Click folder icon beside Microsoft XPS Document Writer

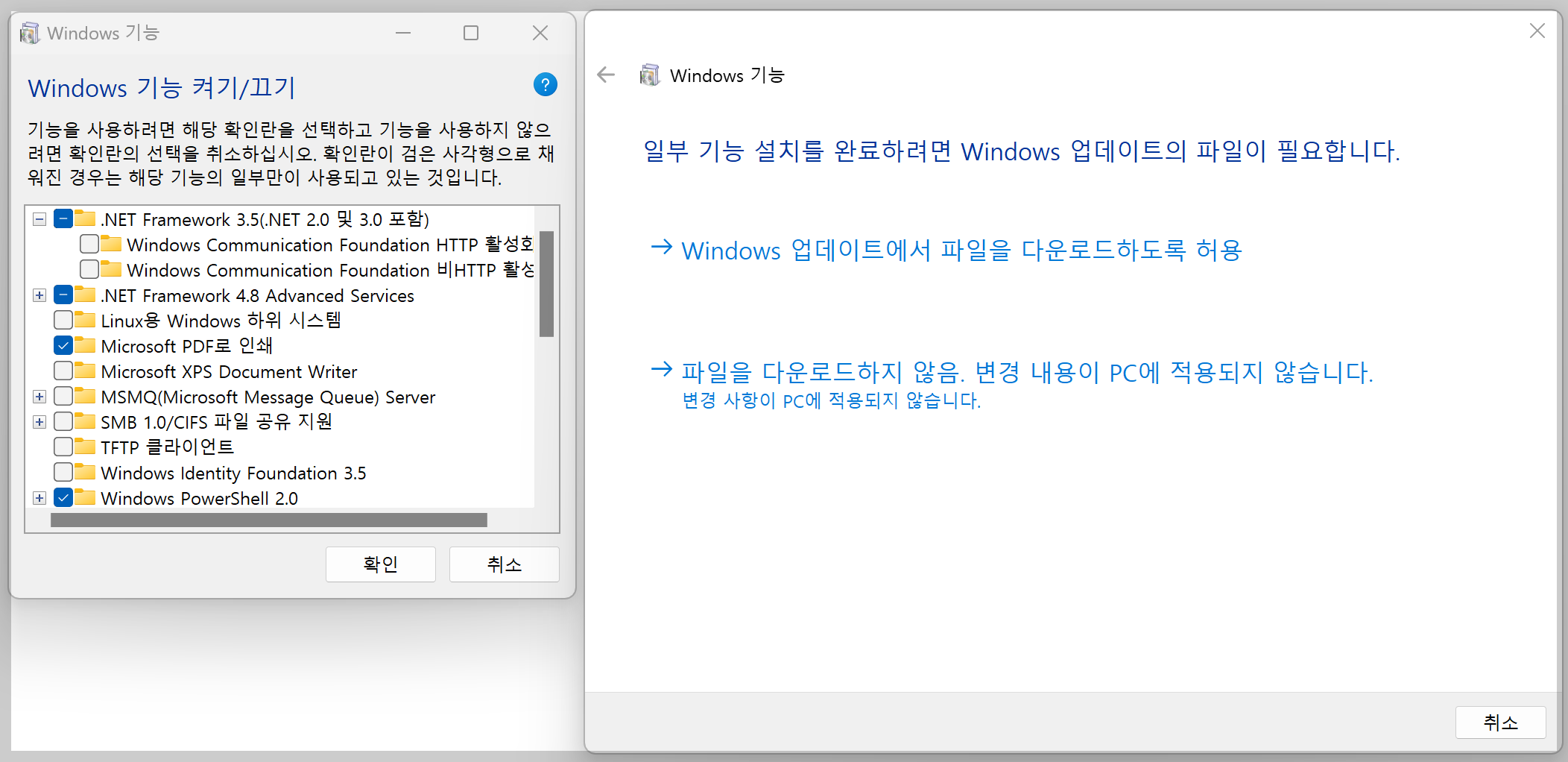[85, 371]
